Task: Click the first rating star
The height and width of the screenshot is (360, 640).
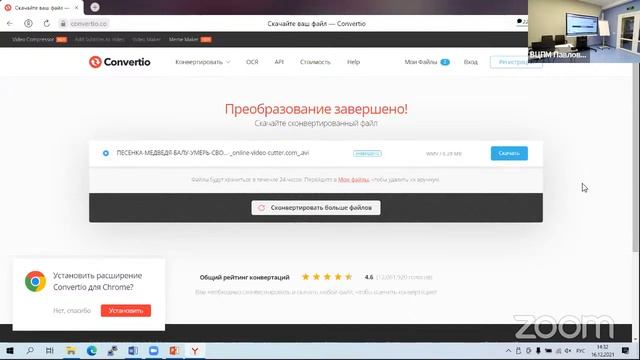Action: (305, 277)
